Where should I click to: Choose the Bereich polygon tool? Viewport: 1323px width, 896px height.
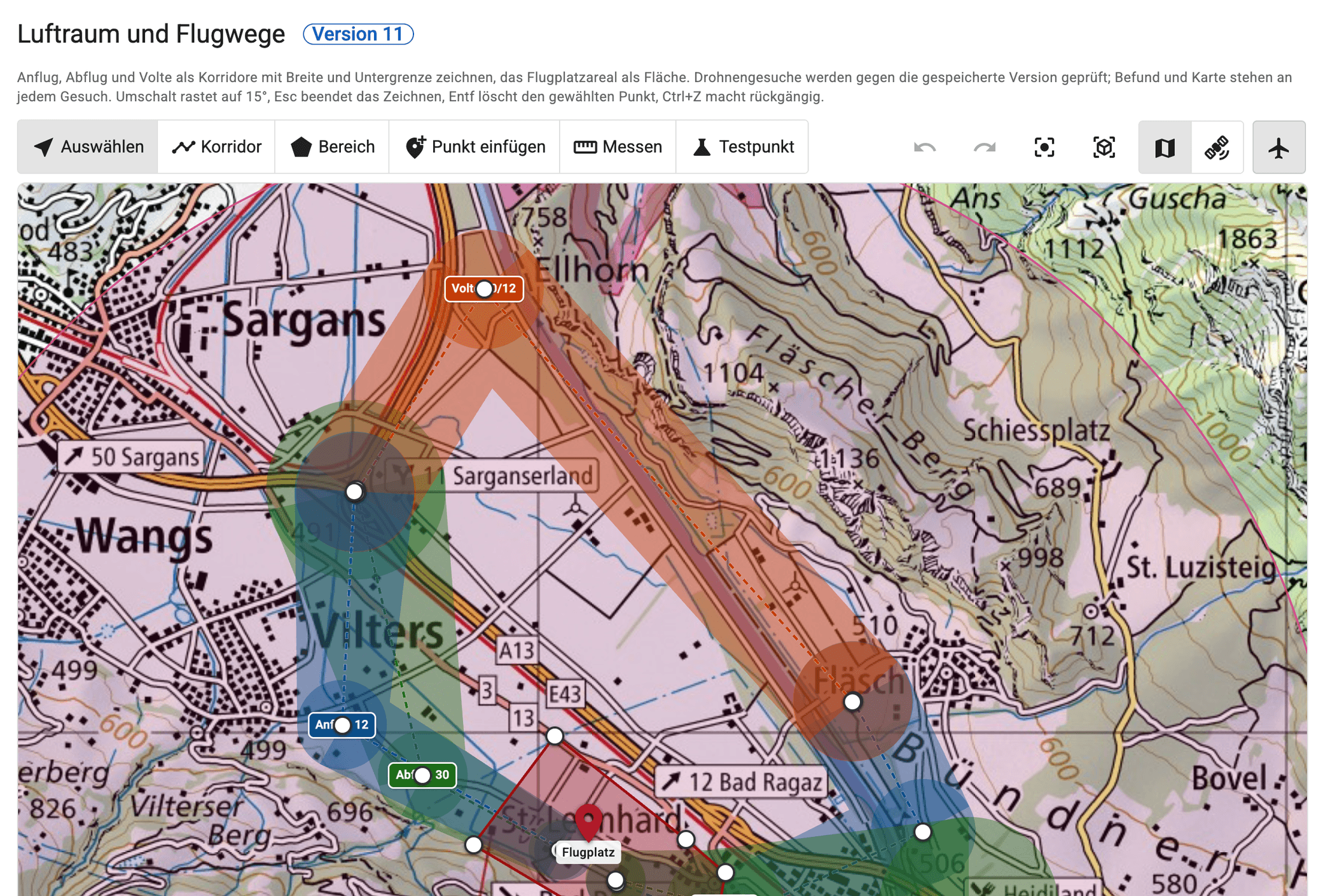point(332,147)
